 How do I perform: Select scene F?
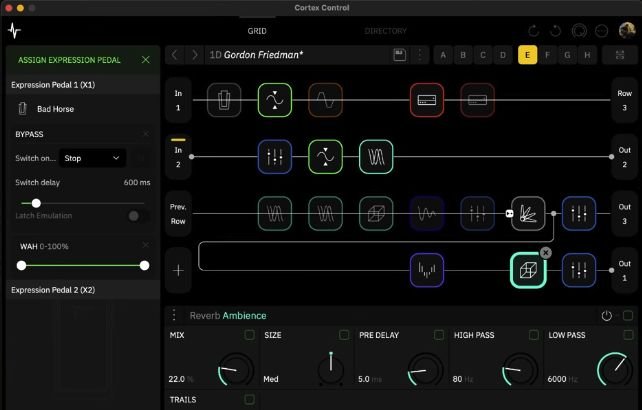pyautogui.click(x=547, y=55)
